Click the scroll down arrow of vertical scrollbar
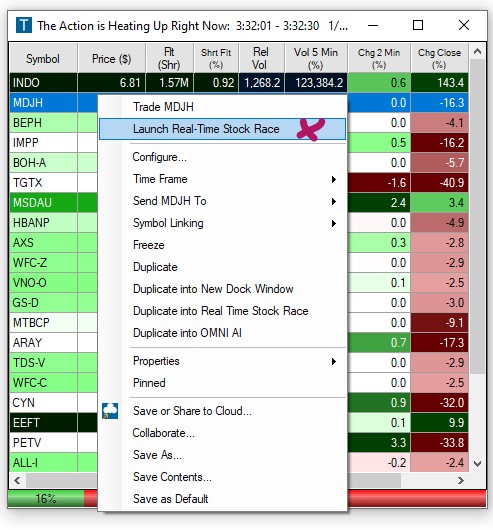Image resolution: width=493 pixels, height=530 pixels. click(x=477, y=464)
